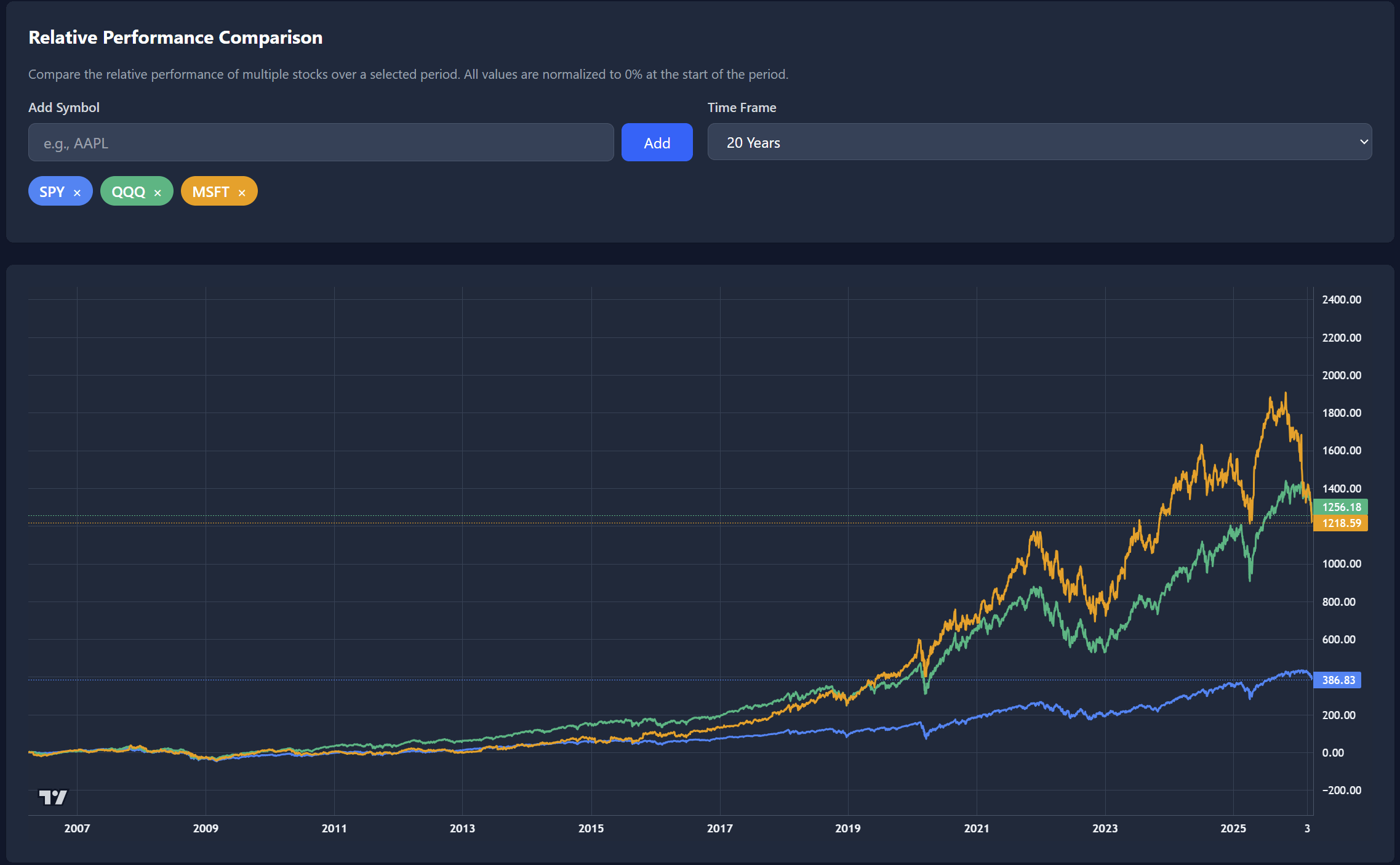Click the 0.00 price scale label
Image resolution: width=1400 pixels, height=865 pixels.
1333,752
